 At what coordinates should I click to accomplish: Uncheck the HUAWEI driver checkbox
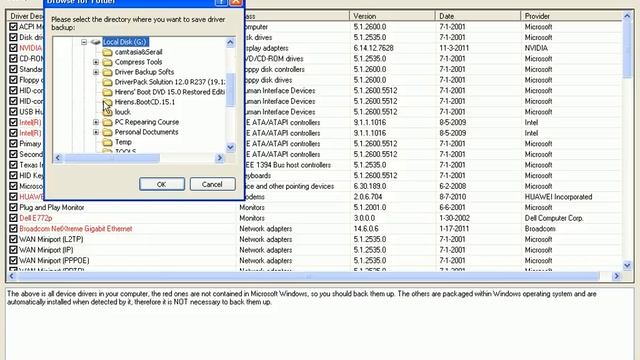point(13,197)
